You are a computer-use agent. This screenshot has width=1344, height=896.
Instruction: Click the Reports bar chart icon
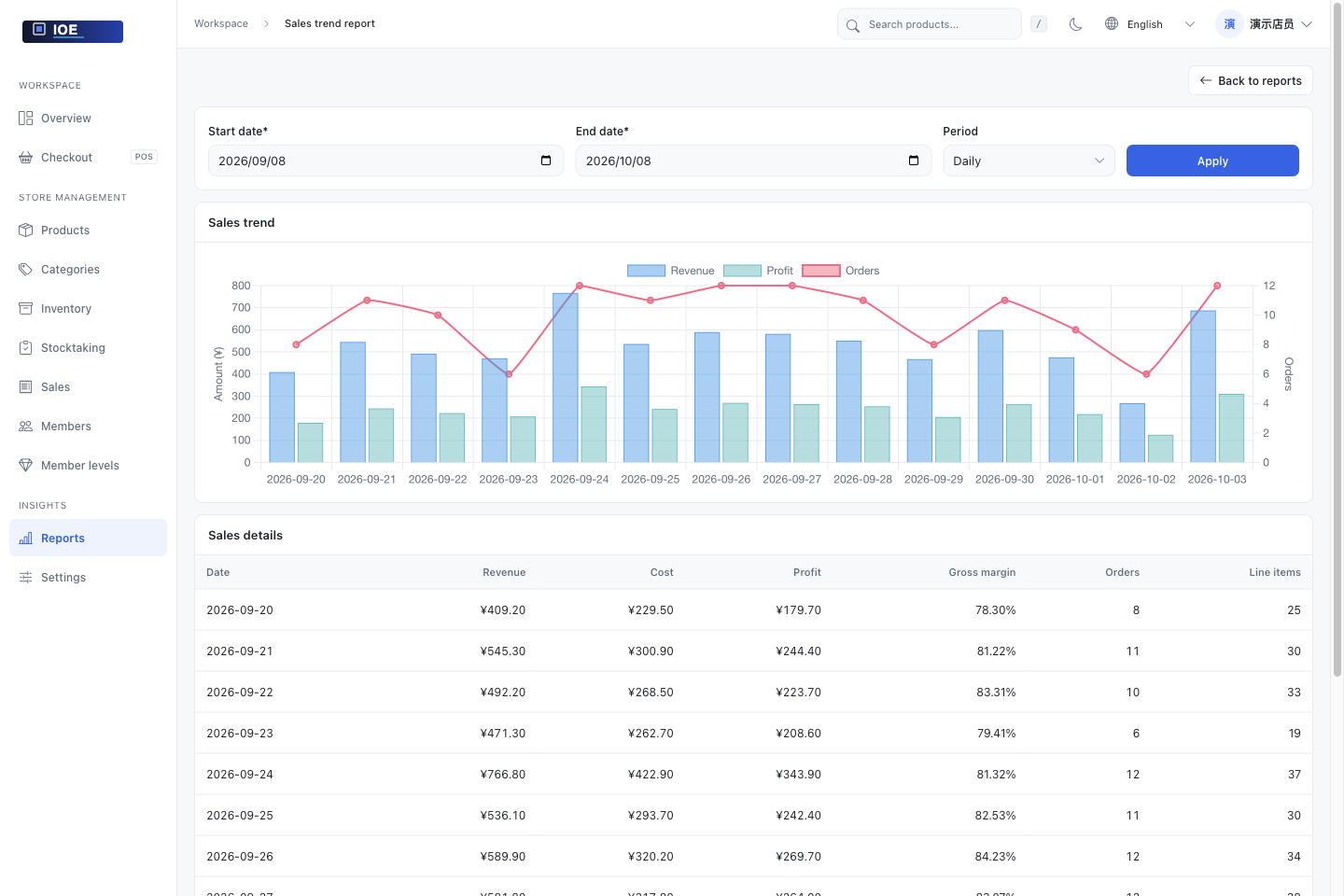coord(26,539)
